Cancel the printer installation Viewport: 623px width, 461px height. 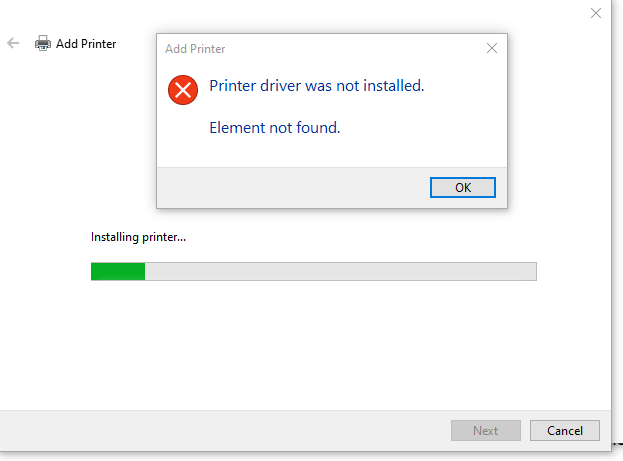click(x=564, y=431)
